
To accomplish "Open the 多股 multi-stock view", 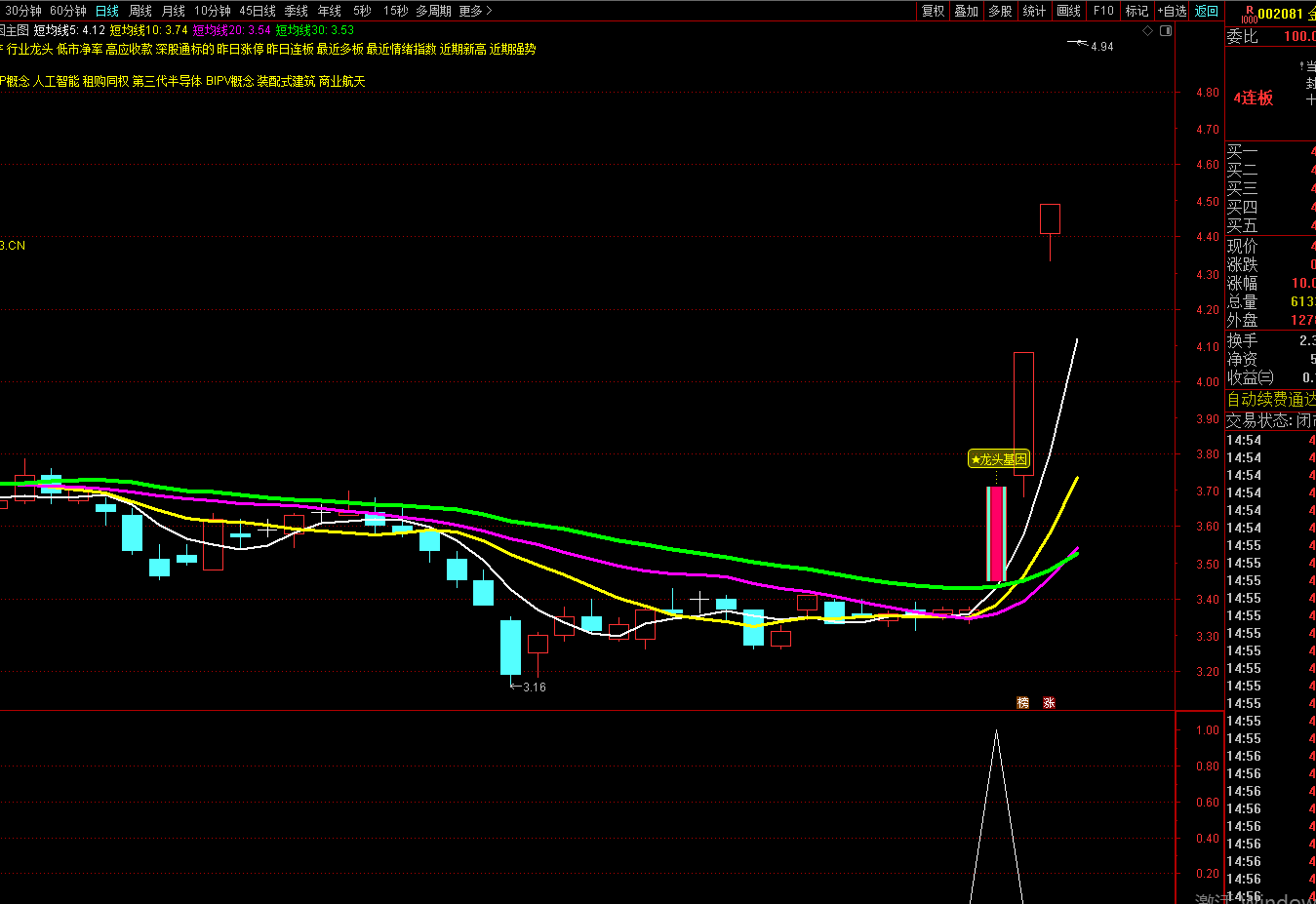I will (1000, 11).
